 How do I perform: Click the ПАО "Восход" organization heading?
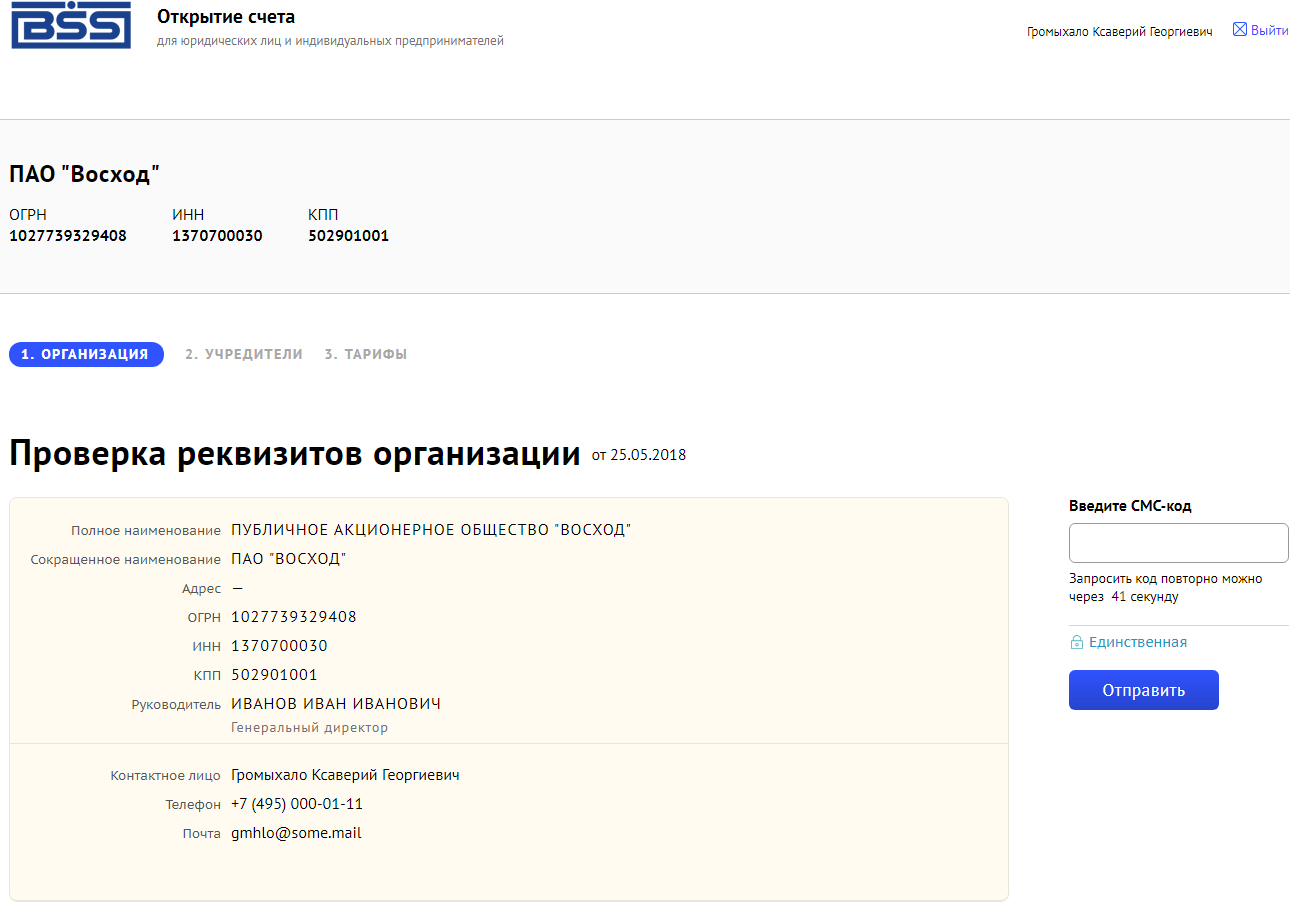pyautogui.click(x=85, y=174)
